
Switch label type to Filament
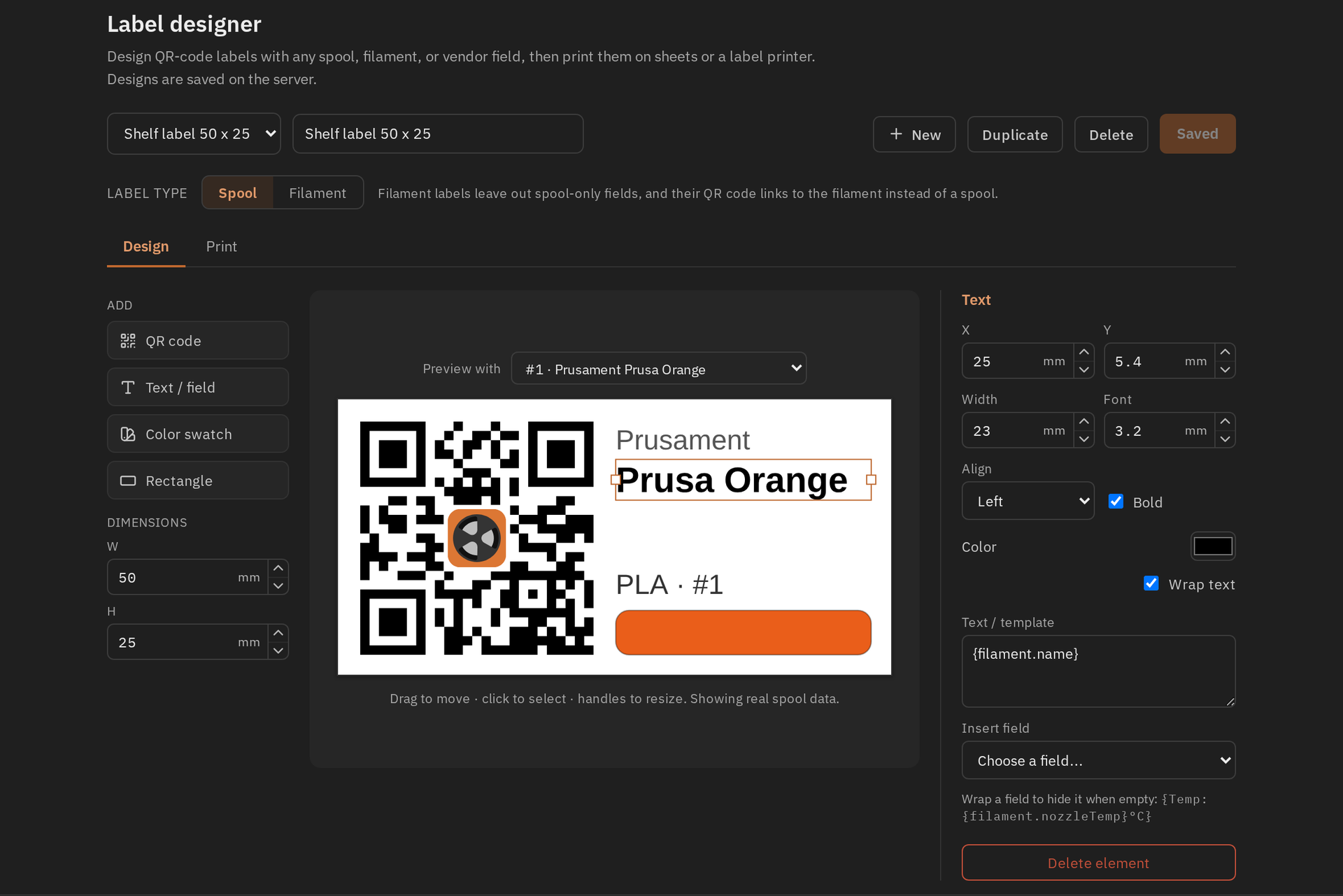click(318, 193)
